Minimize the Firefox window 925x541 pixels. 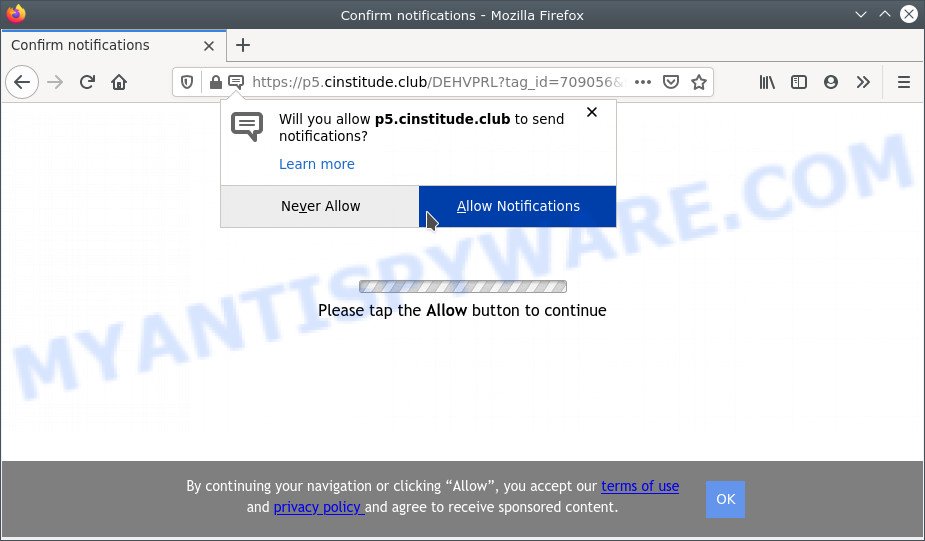(x=861, y=14)
